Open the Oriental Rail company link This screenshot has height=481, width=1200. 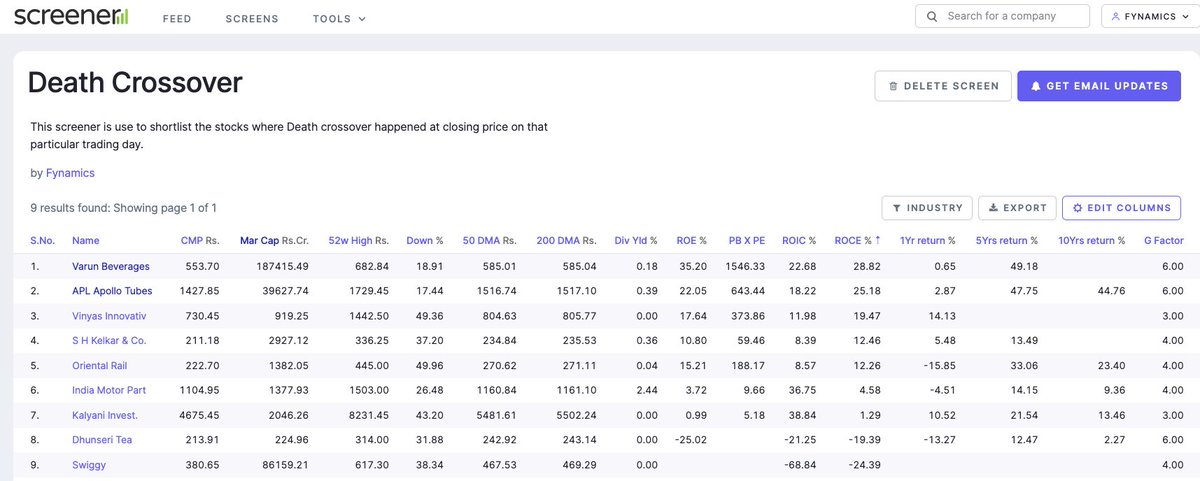[100, 366]
